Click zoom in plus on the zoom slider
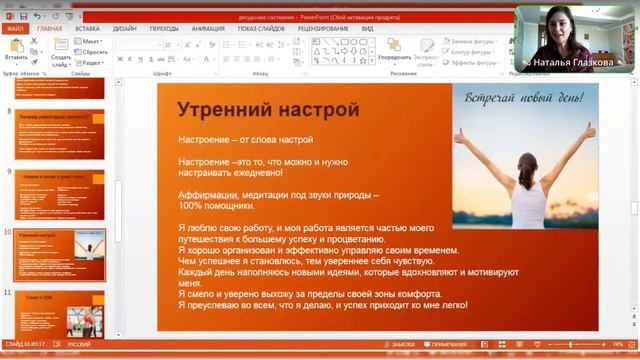This screenshot has height=360, width=640. point(603,344)
